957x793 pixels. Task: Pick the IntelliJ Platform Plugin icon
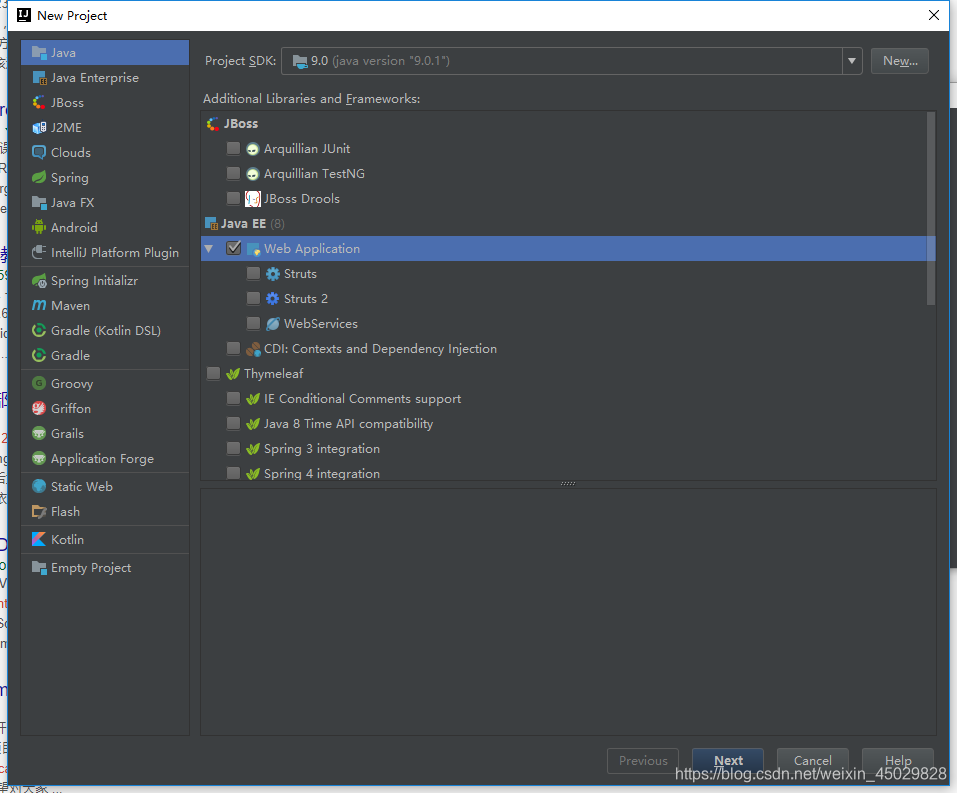(x=39, y=252)
